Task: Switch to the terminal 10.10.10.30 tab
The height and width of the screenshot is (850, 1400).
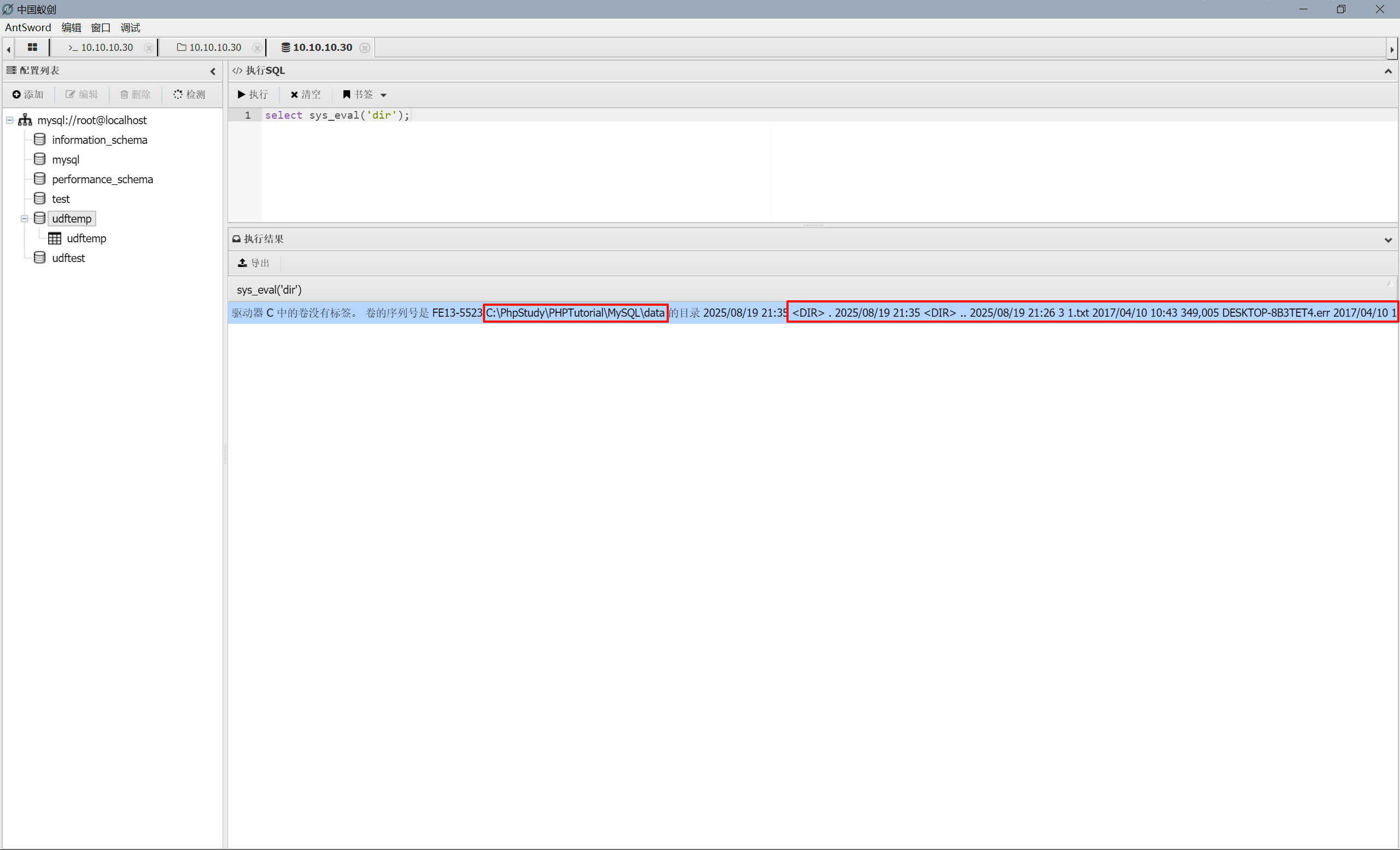Action: tap(101, 47)
